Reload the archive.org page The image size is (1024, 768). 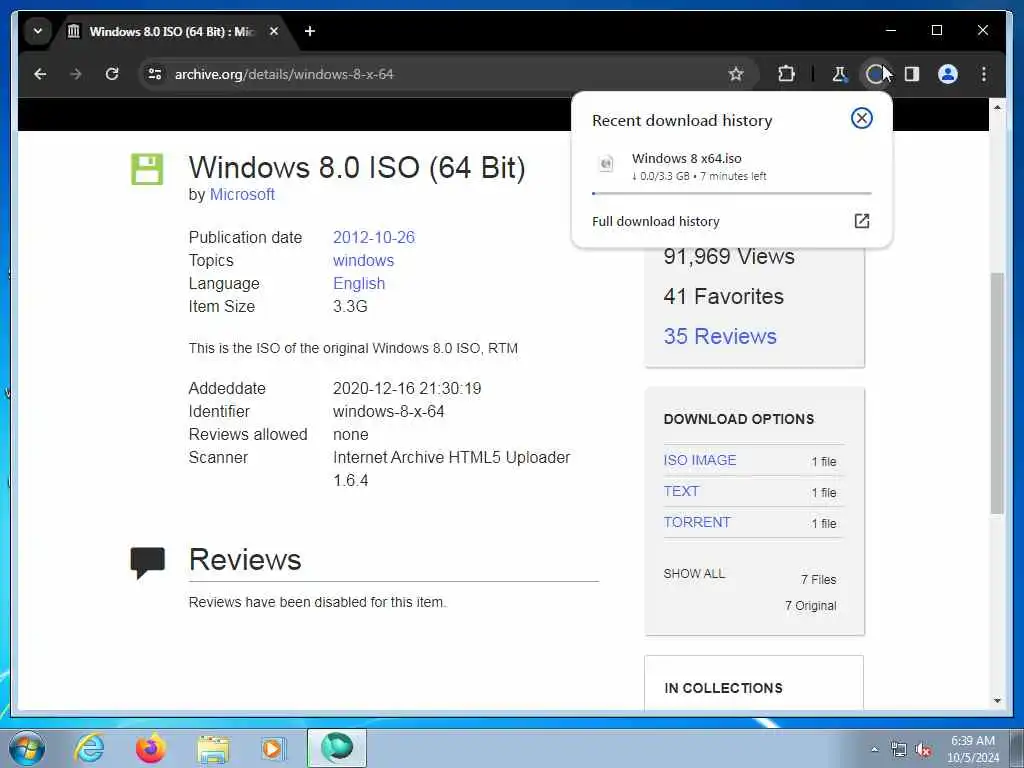(x=112, y=74)
